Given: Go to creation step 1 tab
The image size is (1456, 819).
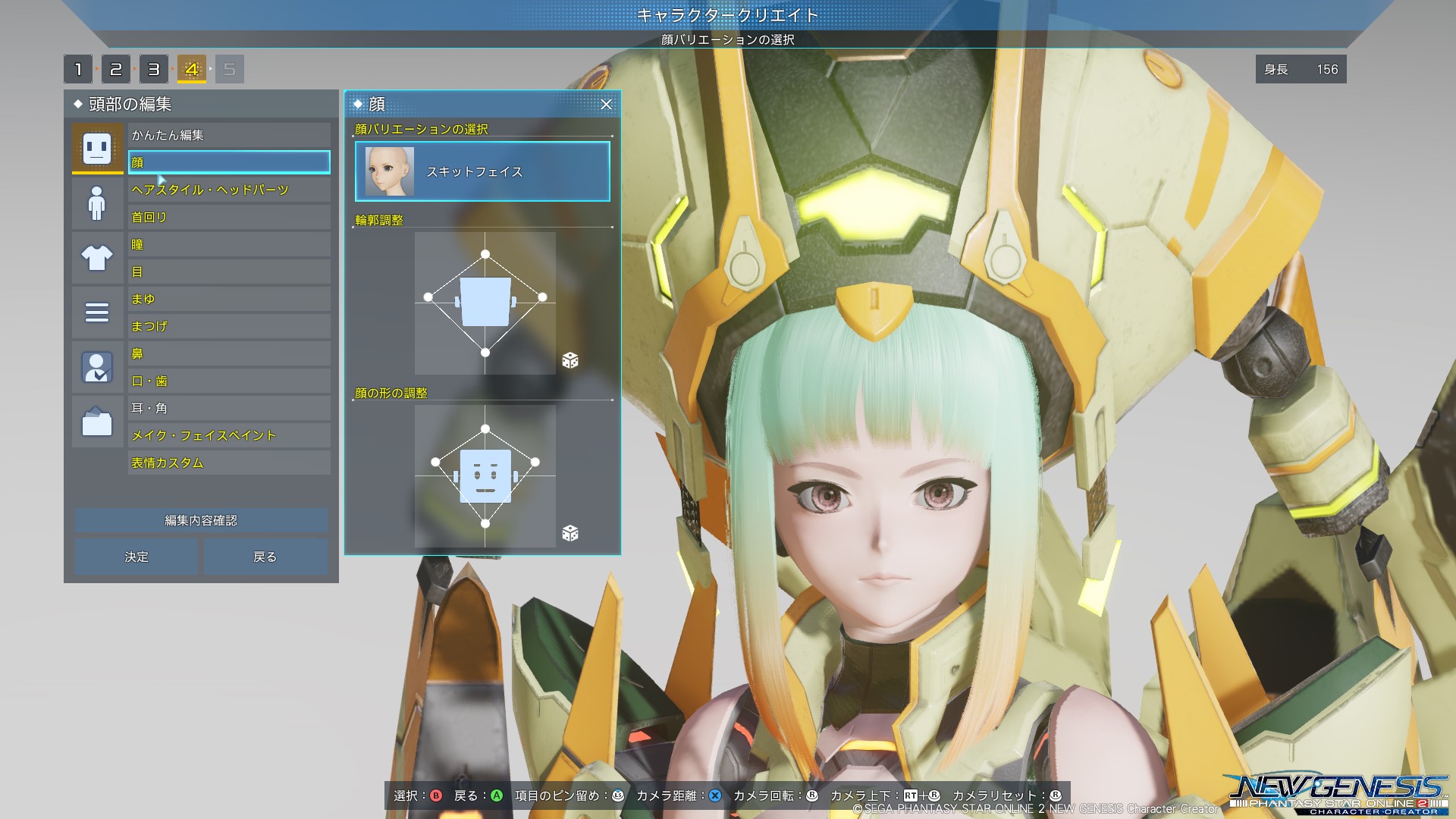Looking at the screenshot, I should 78,70.
